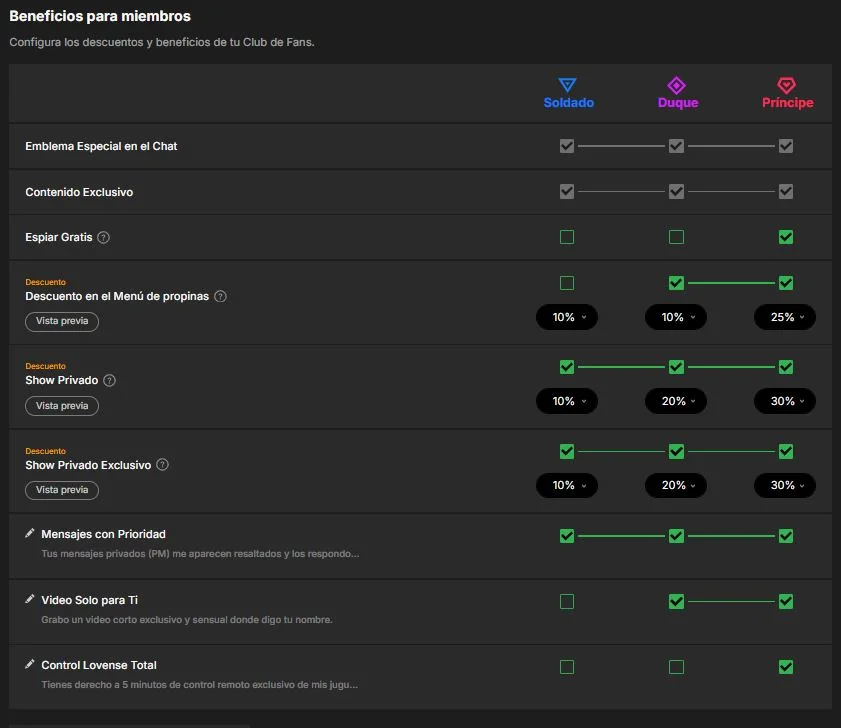The image size is (841, 728).
Task: Open Duque 20% Show Privado discount dropdown
Action: (x=676, y=401)
